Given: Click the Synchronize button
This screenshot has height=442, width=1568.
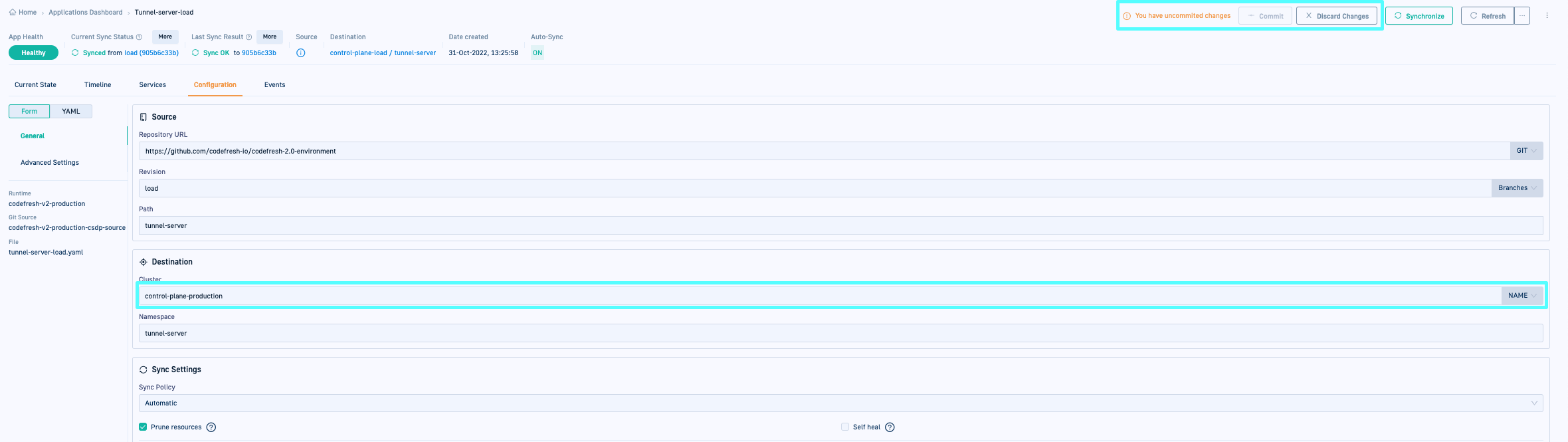Looking at the screenshot, I should (x=1419, y=16).
